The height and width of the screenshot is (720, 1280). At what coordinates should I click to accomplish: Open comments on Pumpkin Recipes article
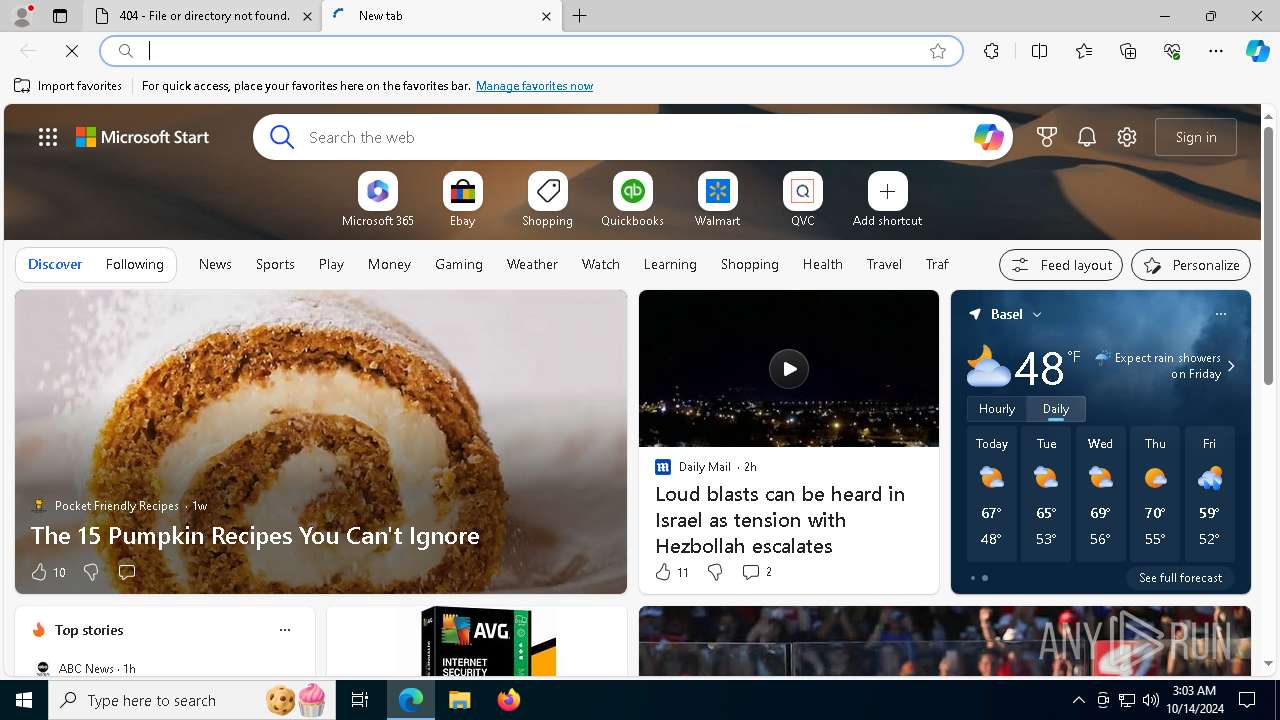point(127,572)
